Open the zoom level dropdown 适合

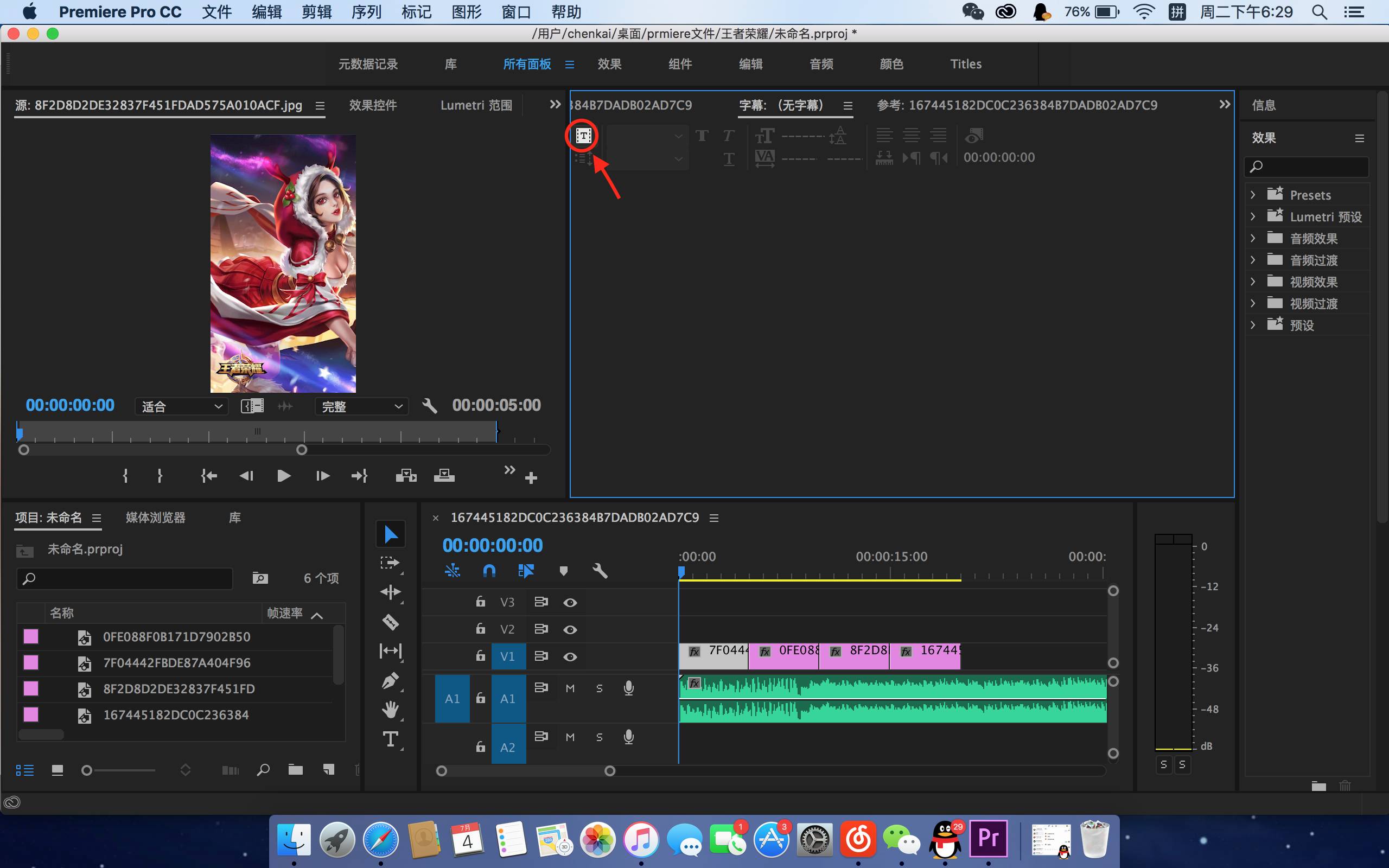181,406
